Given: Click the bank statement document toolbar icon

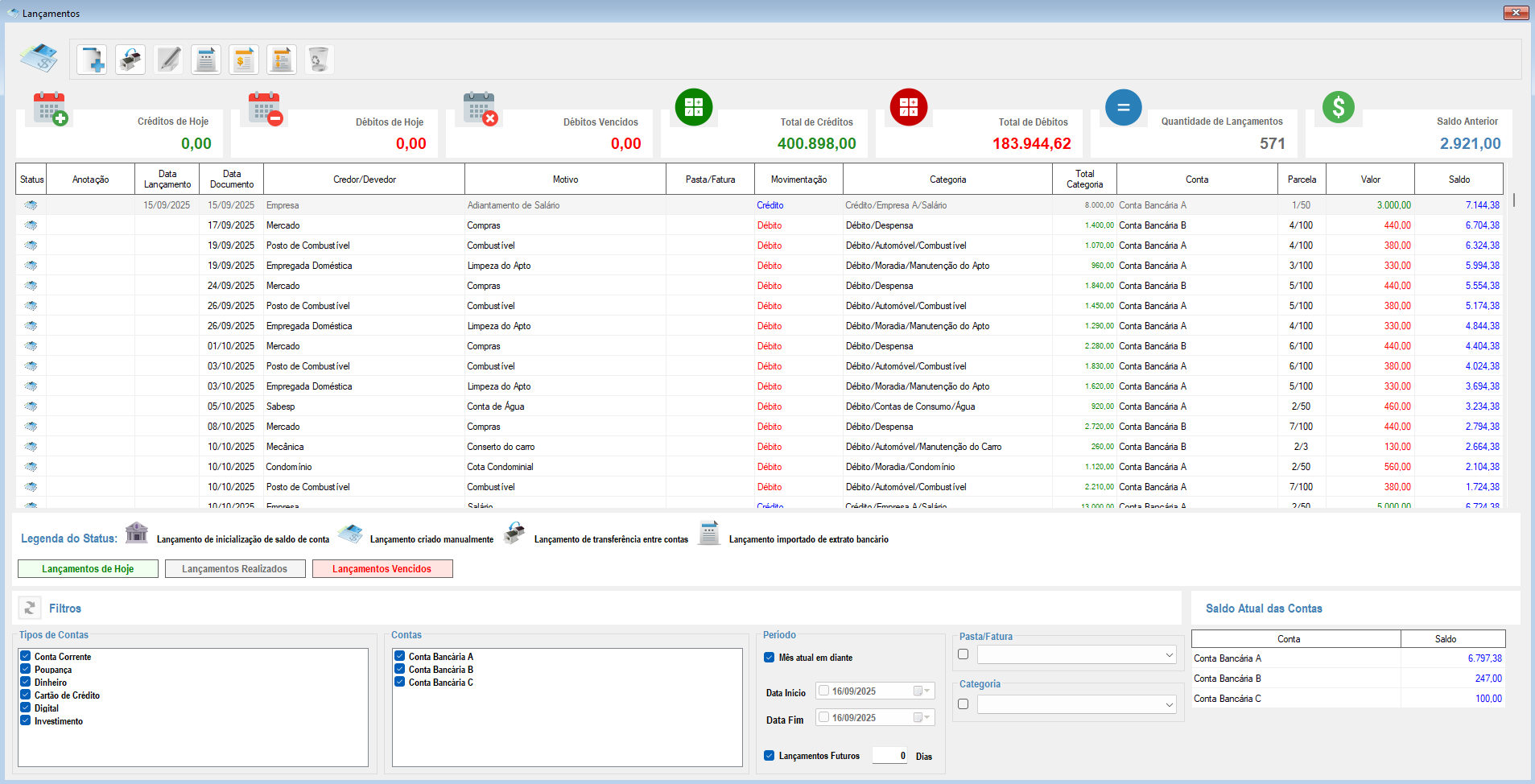Looking at the screenshot, I should pos(206,60).
